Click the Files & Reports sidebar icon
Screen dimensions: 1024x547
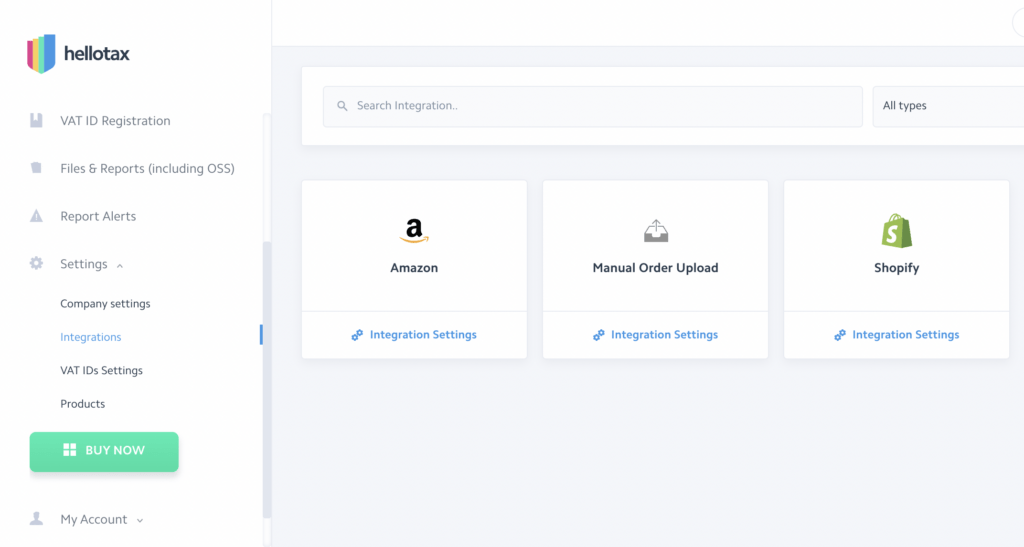(x=37, y=168)
